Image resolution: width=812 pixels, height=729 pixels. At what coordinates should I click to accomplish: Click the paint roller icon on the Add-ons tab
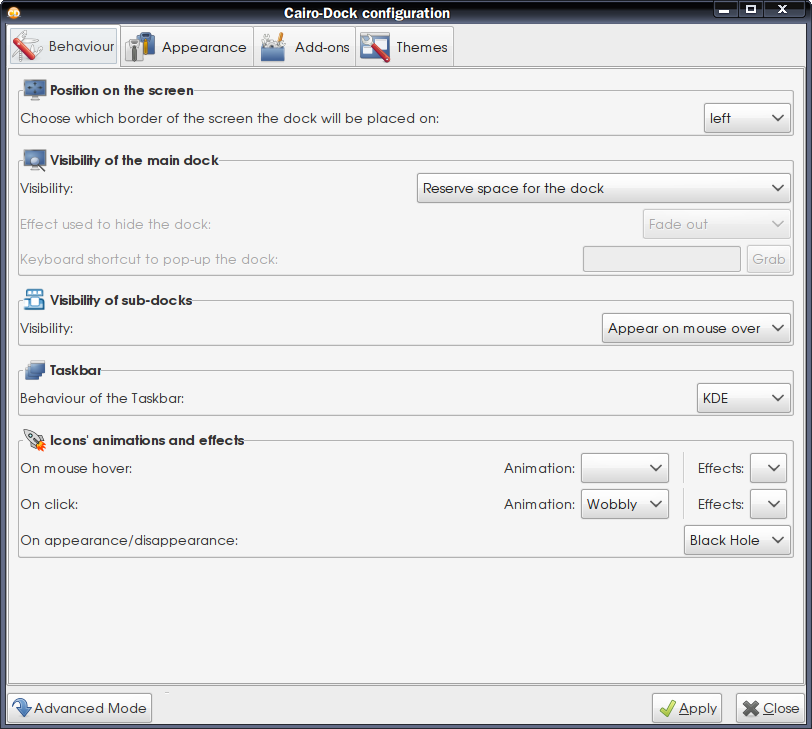pos(272,45)
